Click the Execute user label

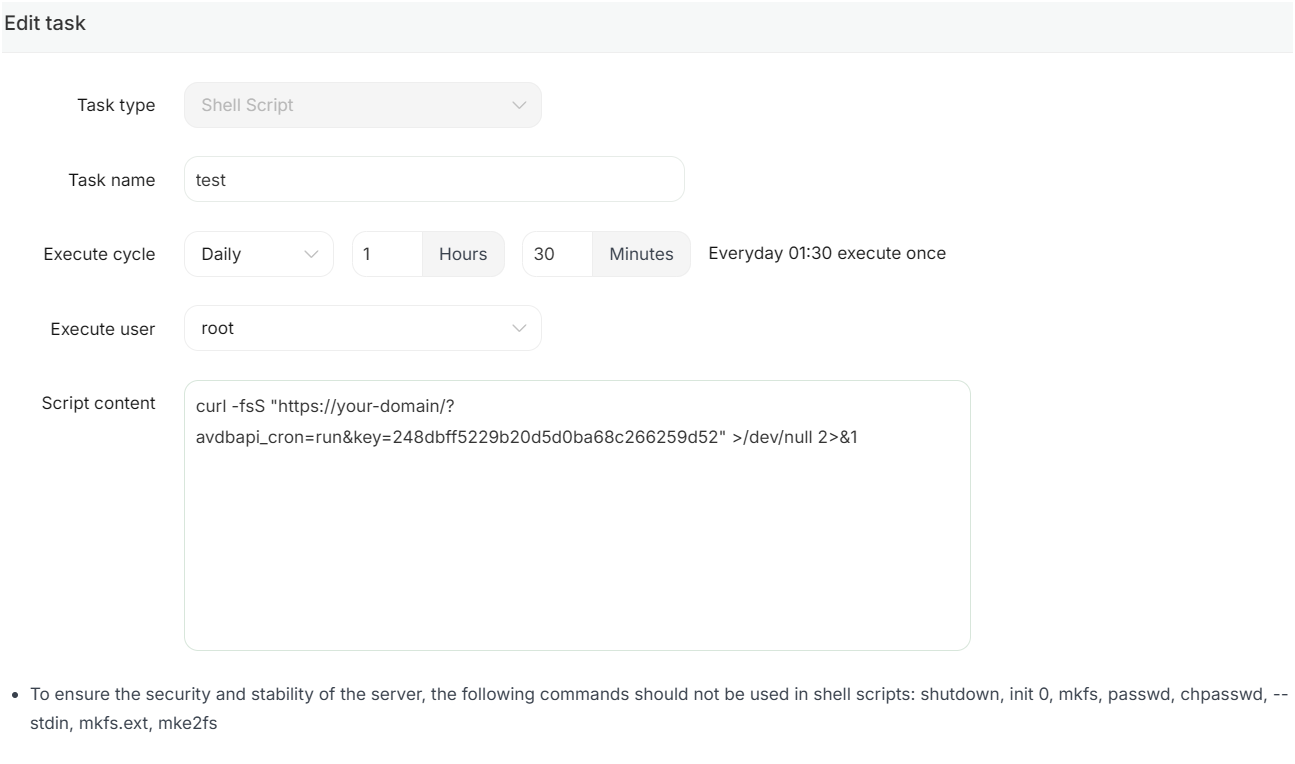[103, 328]
